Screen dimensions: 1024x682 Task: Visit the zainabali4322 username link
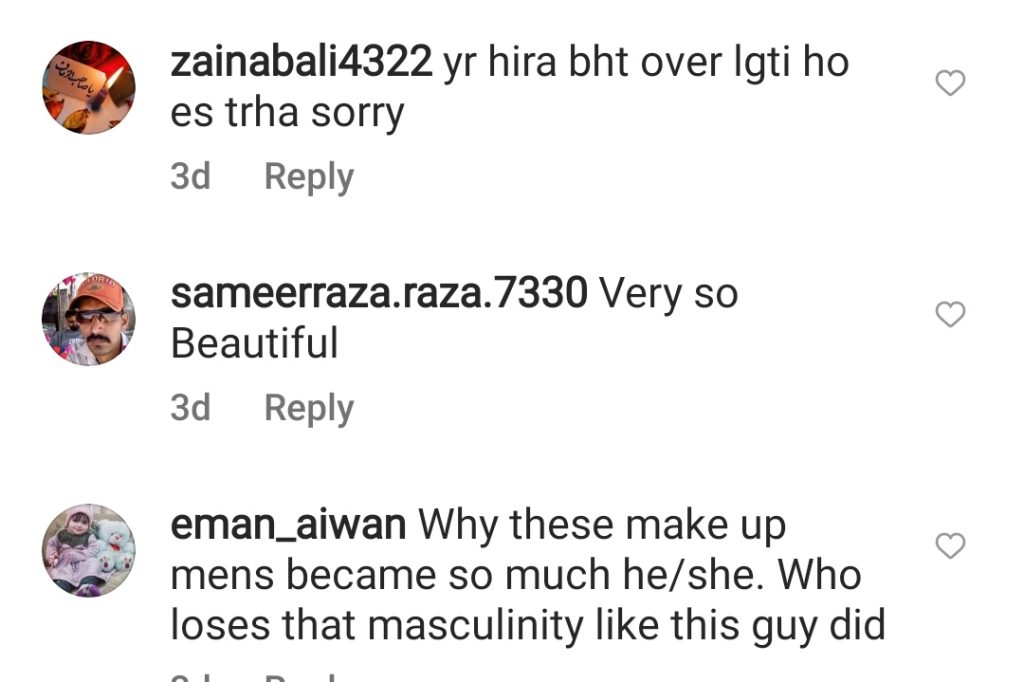(301, 62)
